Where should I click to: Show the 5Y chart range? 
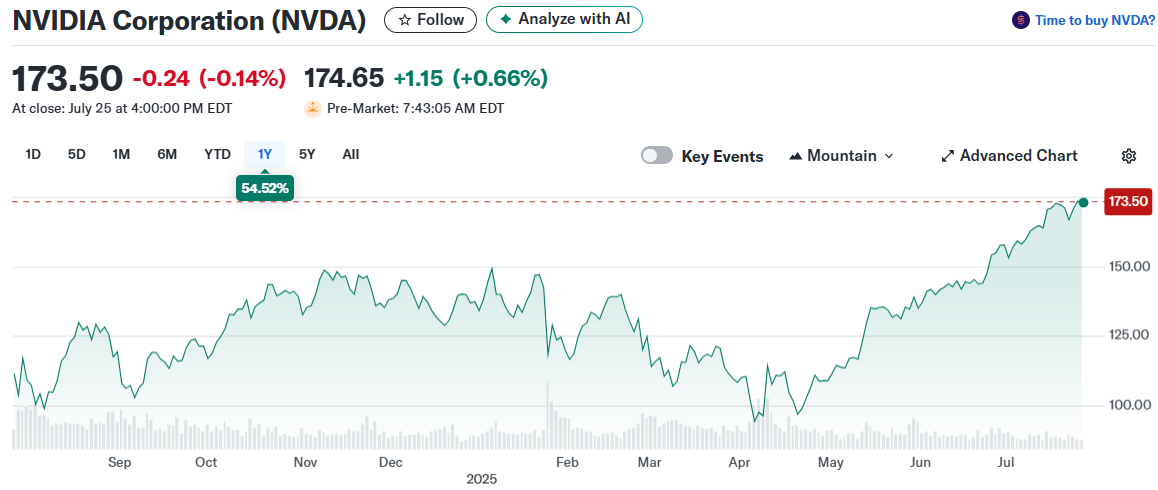tap(307, 154)
